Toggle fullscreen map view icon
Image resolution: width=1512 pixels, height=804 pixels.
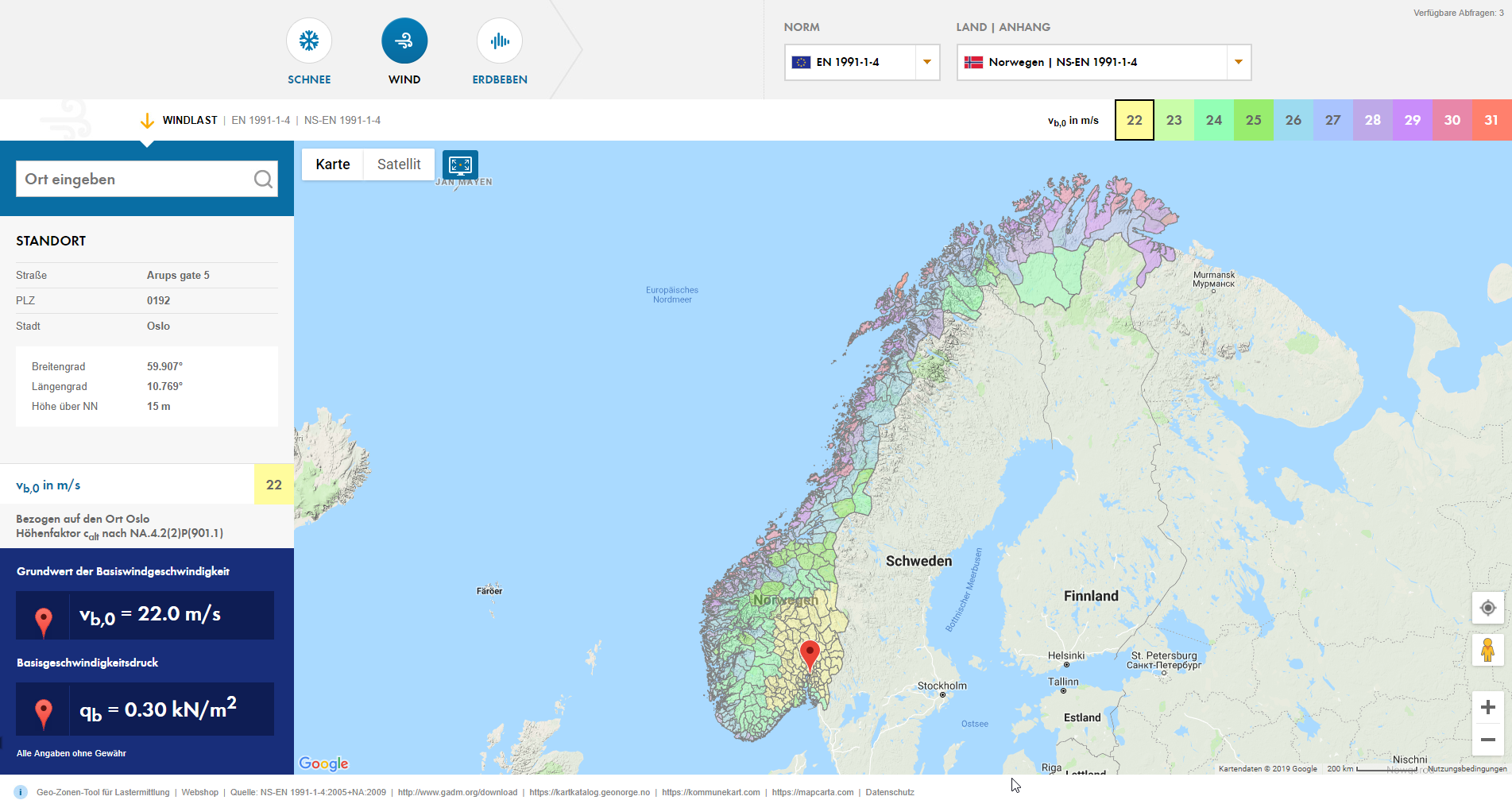pos(460,164)
